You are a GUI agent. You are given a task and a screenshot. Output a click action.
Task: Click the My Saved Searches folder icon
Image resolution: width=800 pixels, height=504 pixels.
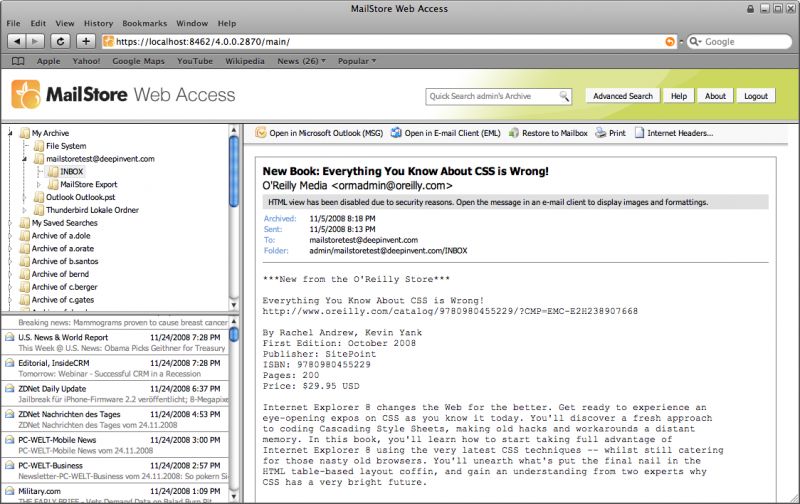[x=24, y=223]
